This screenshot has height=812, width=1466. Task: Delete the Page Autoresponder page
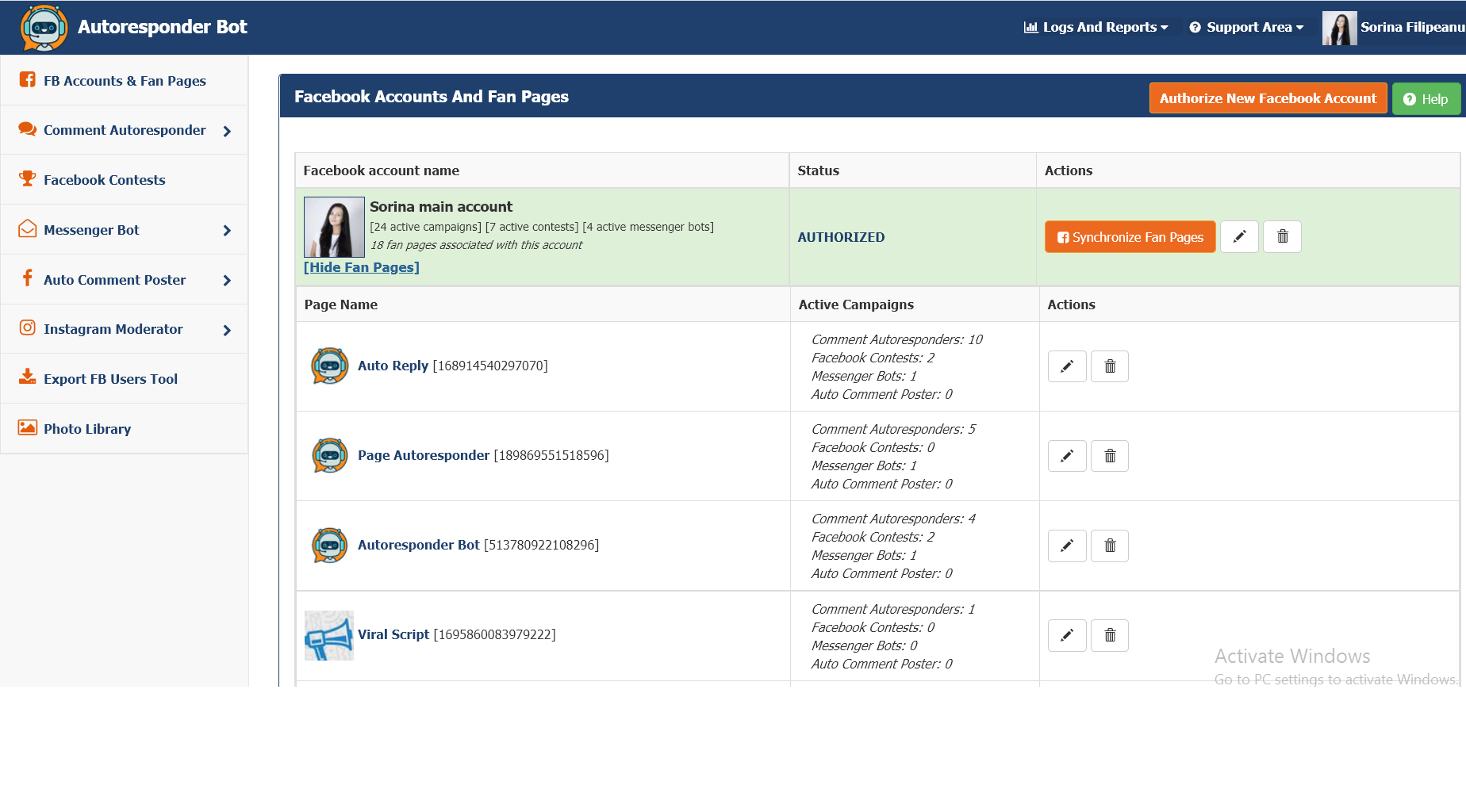point(1110,456)
